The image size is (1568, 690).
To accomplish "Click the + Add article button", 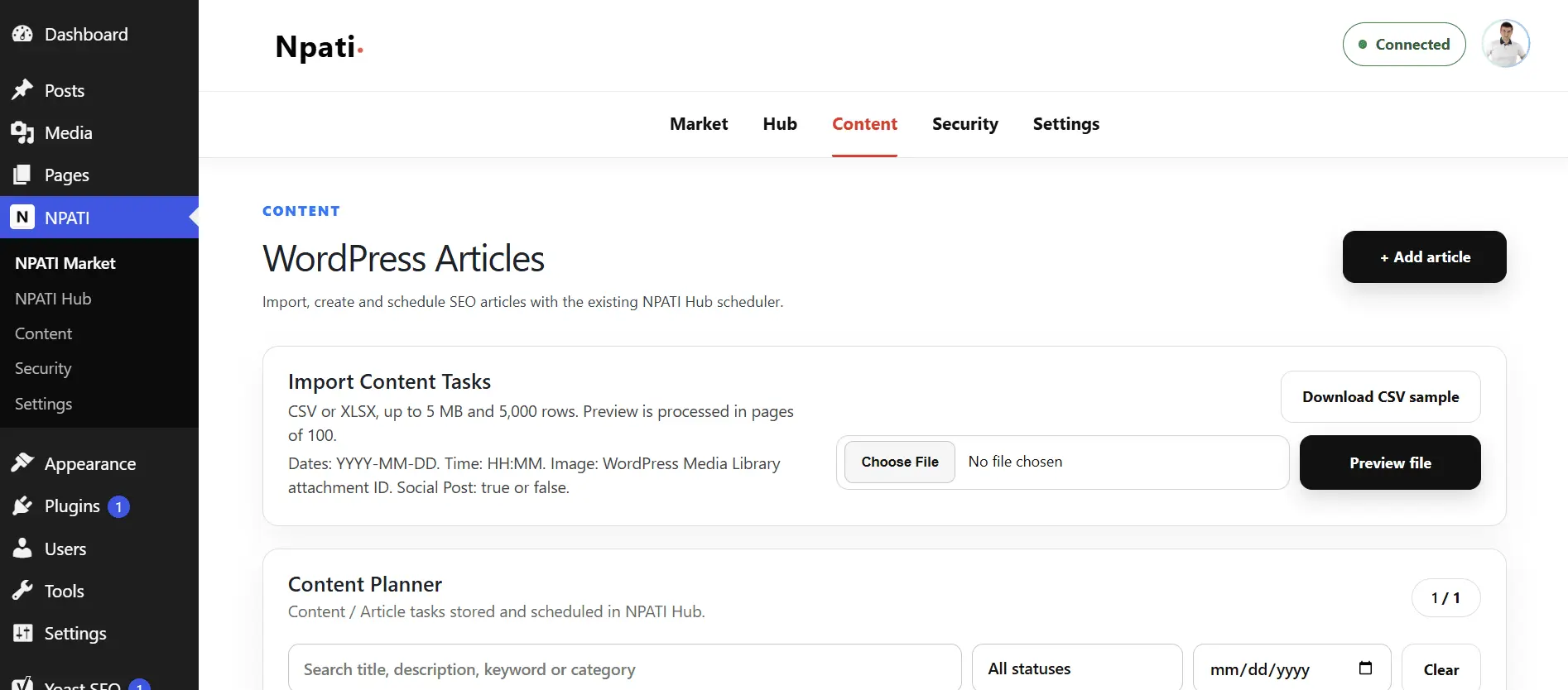I will 1424,256.
